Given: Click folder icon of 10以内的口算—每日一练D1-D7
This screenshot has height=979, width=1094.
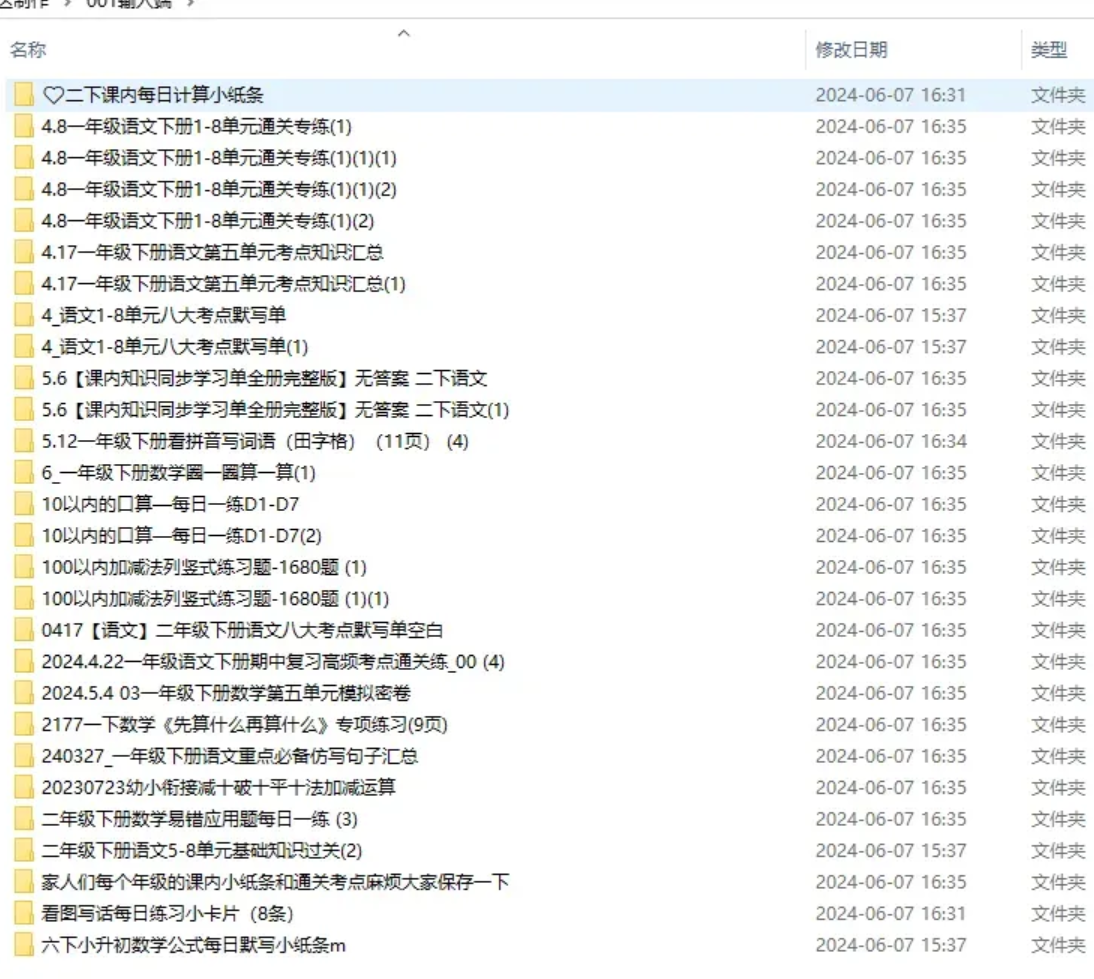Looking at the screenshot, I should (x=24, y=504).
